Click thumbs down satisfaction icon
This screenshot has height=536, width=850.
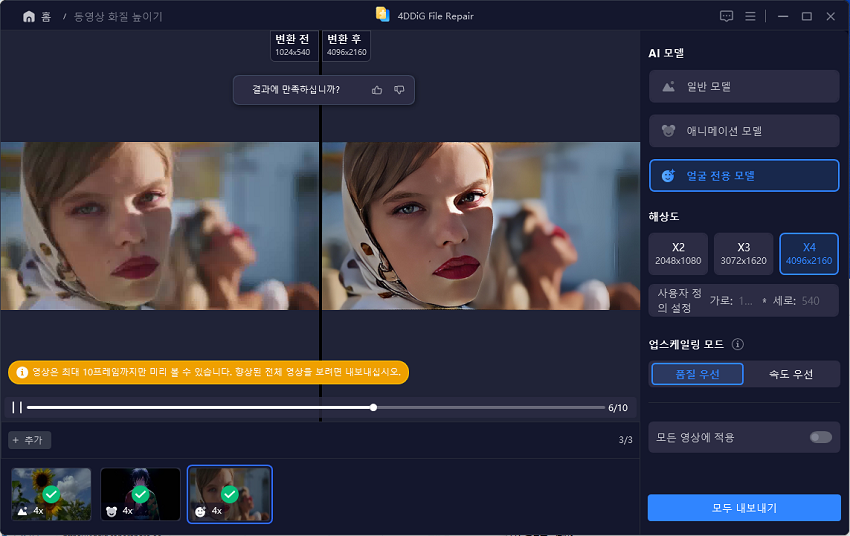pos(399,90)
